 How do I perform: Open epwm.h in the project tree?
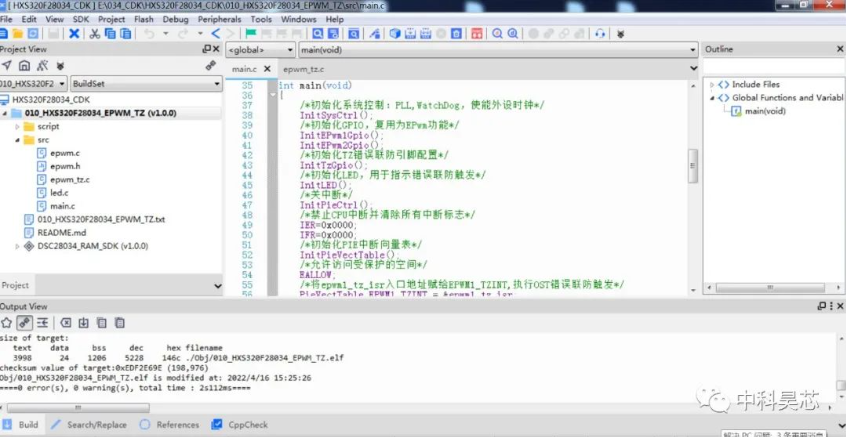click(x=65, y=166)
